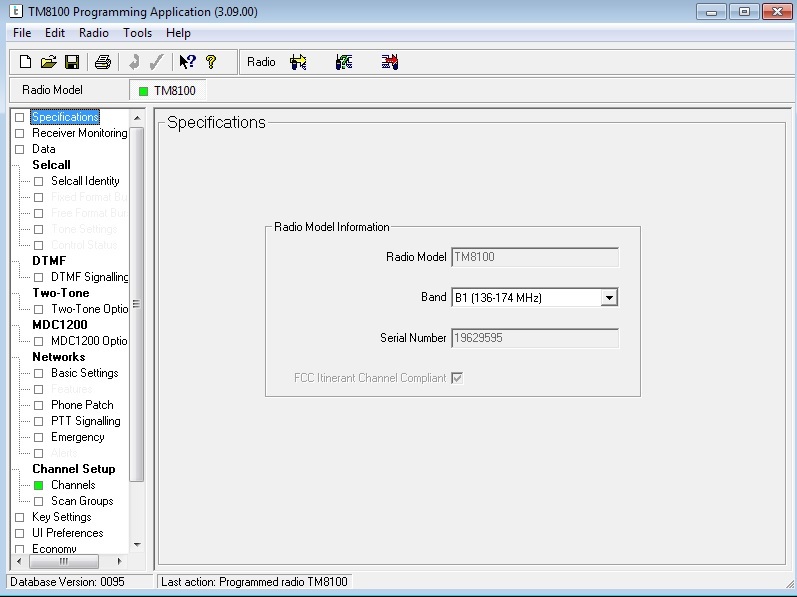Click the yellow question mark help icon

click(x=211, y=62)
